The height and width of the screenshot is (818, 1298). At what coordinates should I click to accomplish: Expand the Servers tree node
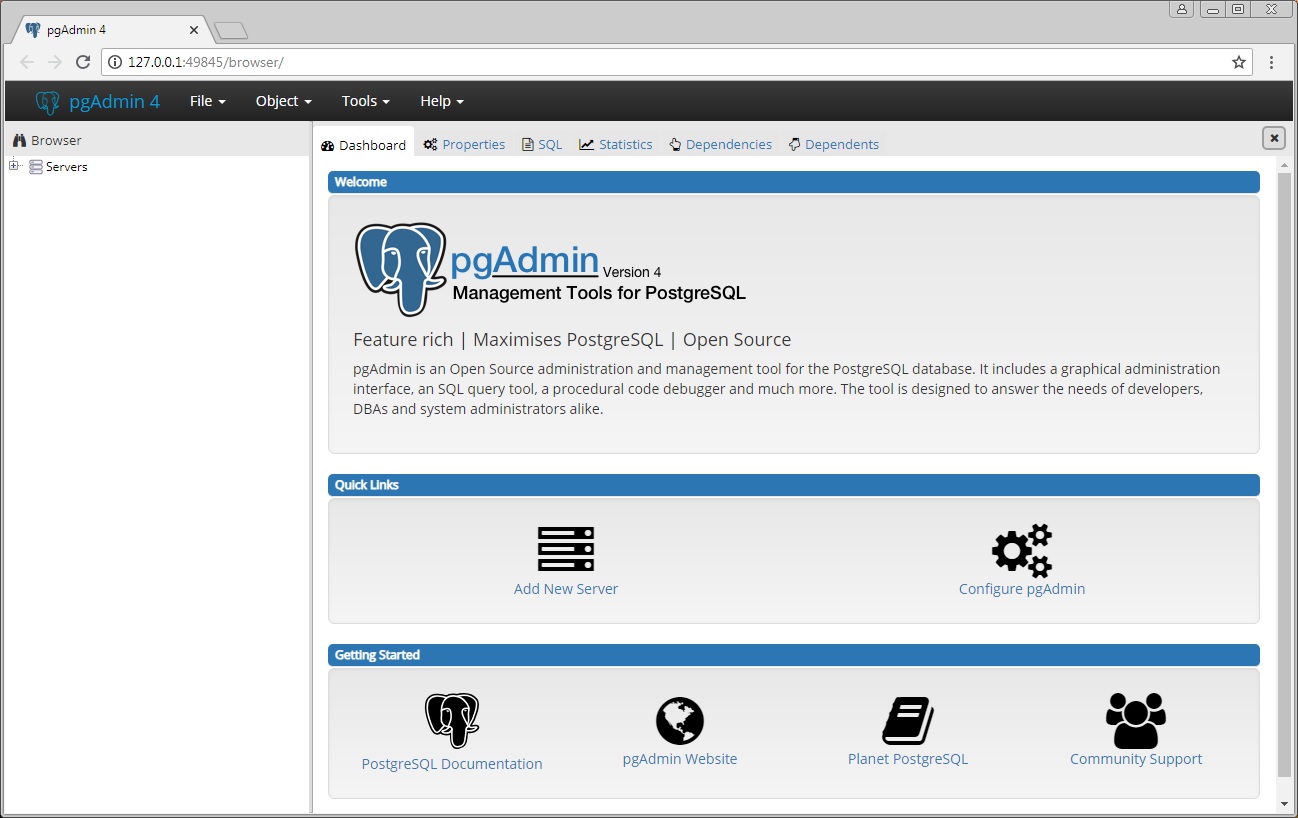coord(14,166)
